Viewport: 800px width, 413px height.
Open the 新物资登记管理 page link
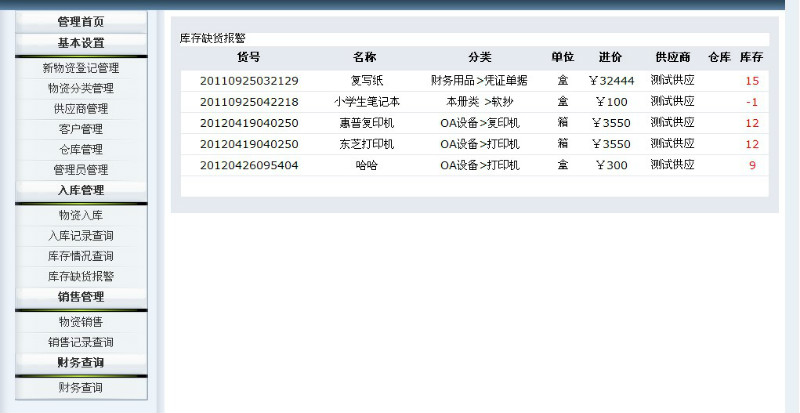[x=80, y=68]
